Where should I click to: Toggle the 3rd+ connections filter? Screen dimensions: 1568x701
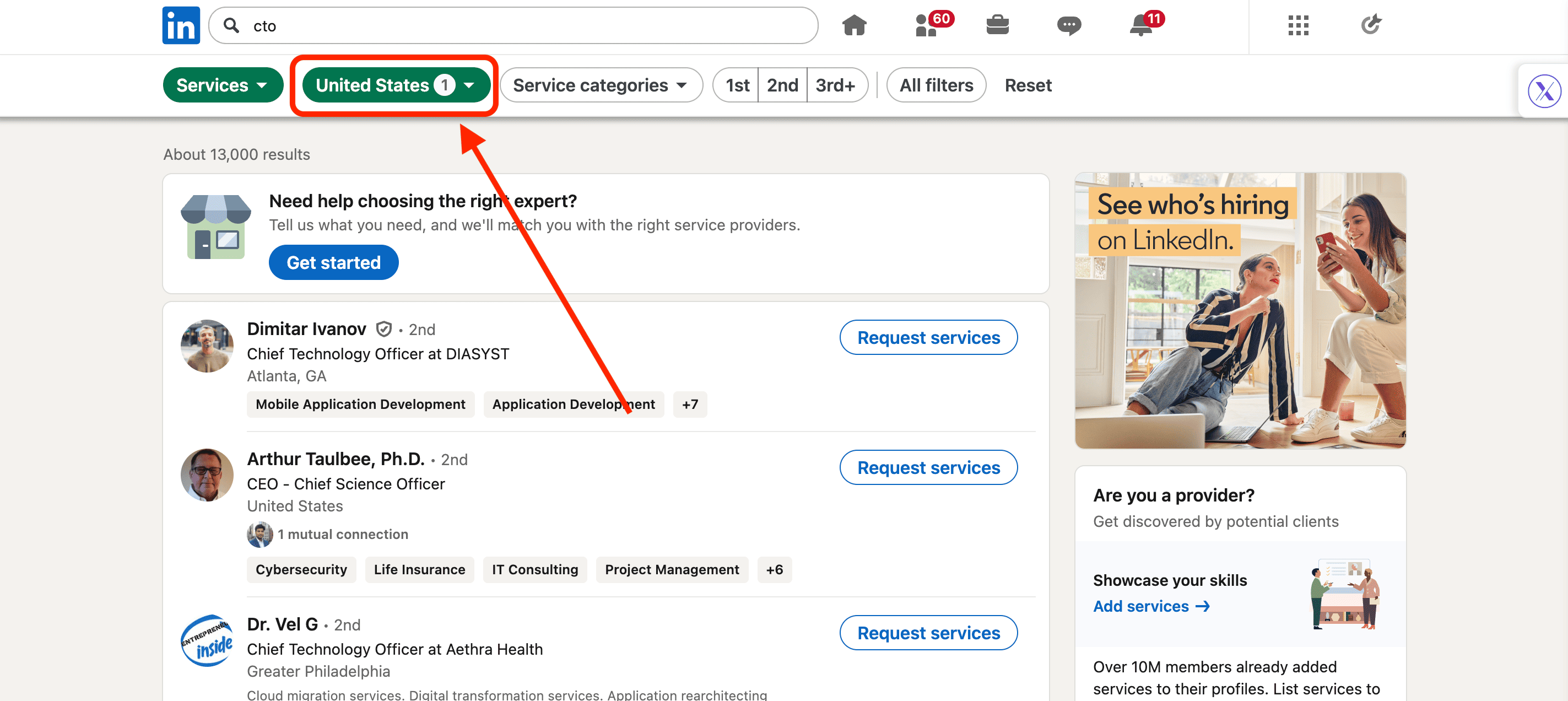[835, 85]
